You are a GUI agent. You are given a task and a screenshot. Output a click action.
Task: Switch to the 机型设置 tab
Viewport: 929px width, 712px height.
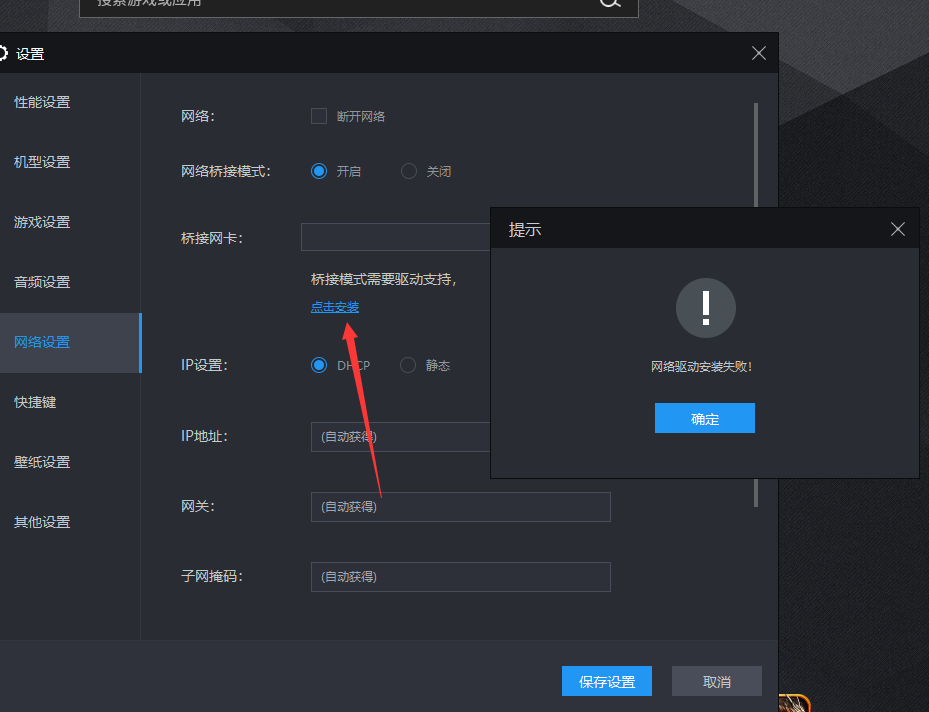(42, 162)
